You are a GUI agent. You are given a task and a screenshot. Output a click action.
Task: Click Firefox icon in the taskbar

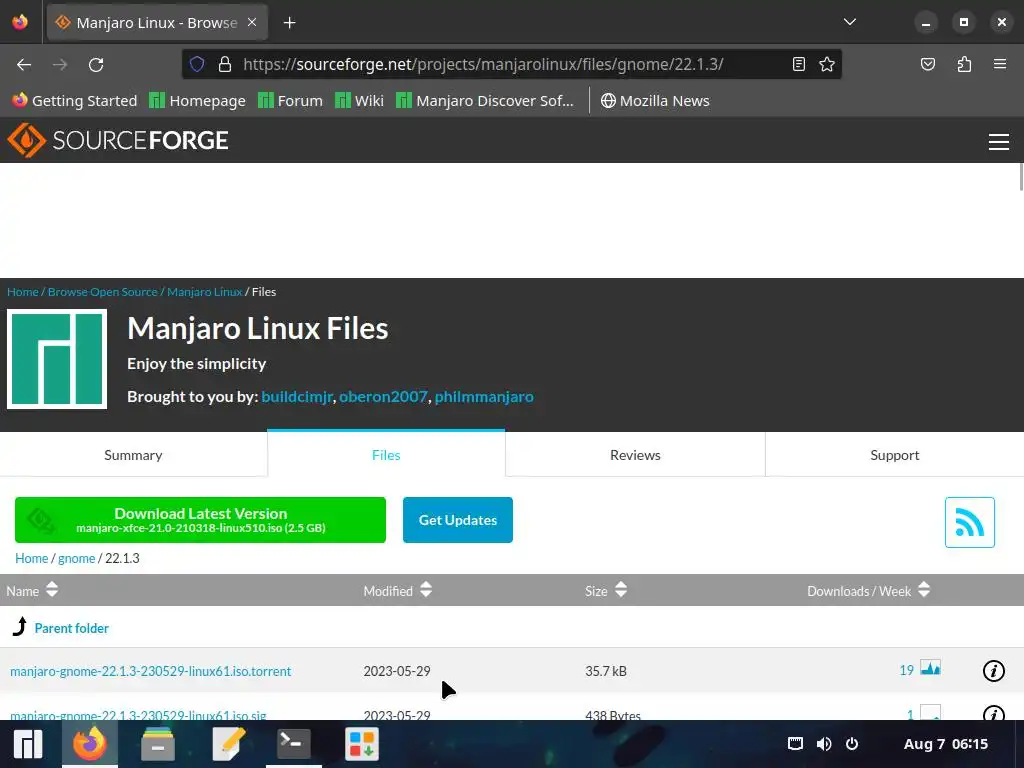click(89, 744)
